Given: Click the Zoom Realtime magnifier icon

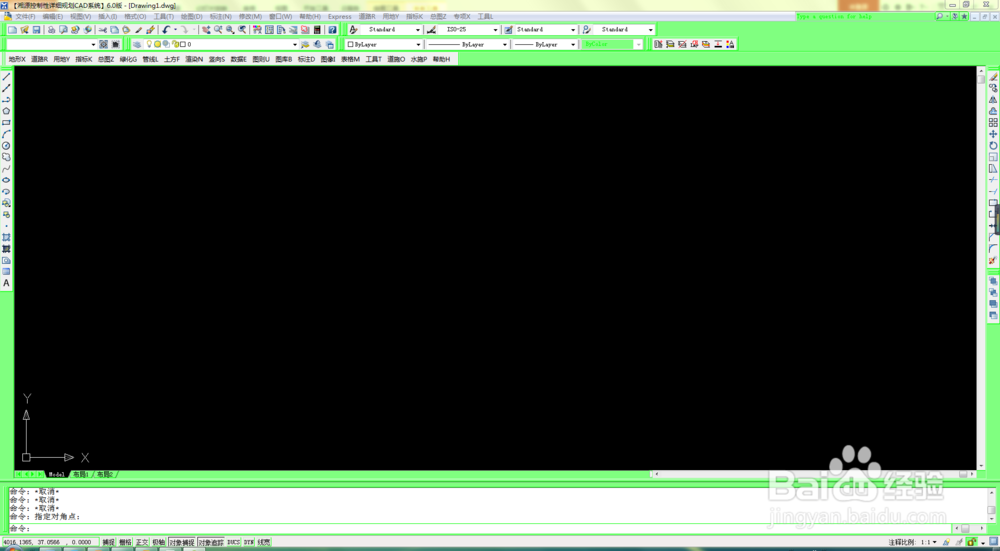Looking at the screenshot, I should click(218, 29).
